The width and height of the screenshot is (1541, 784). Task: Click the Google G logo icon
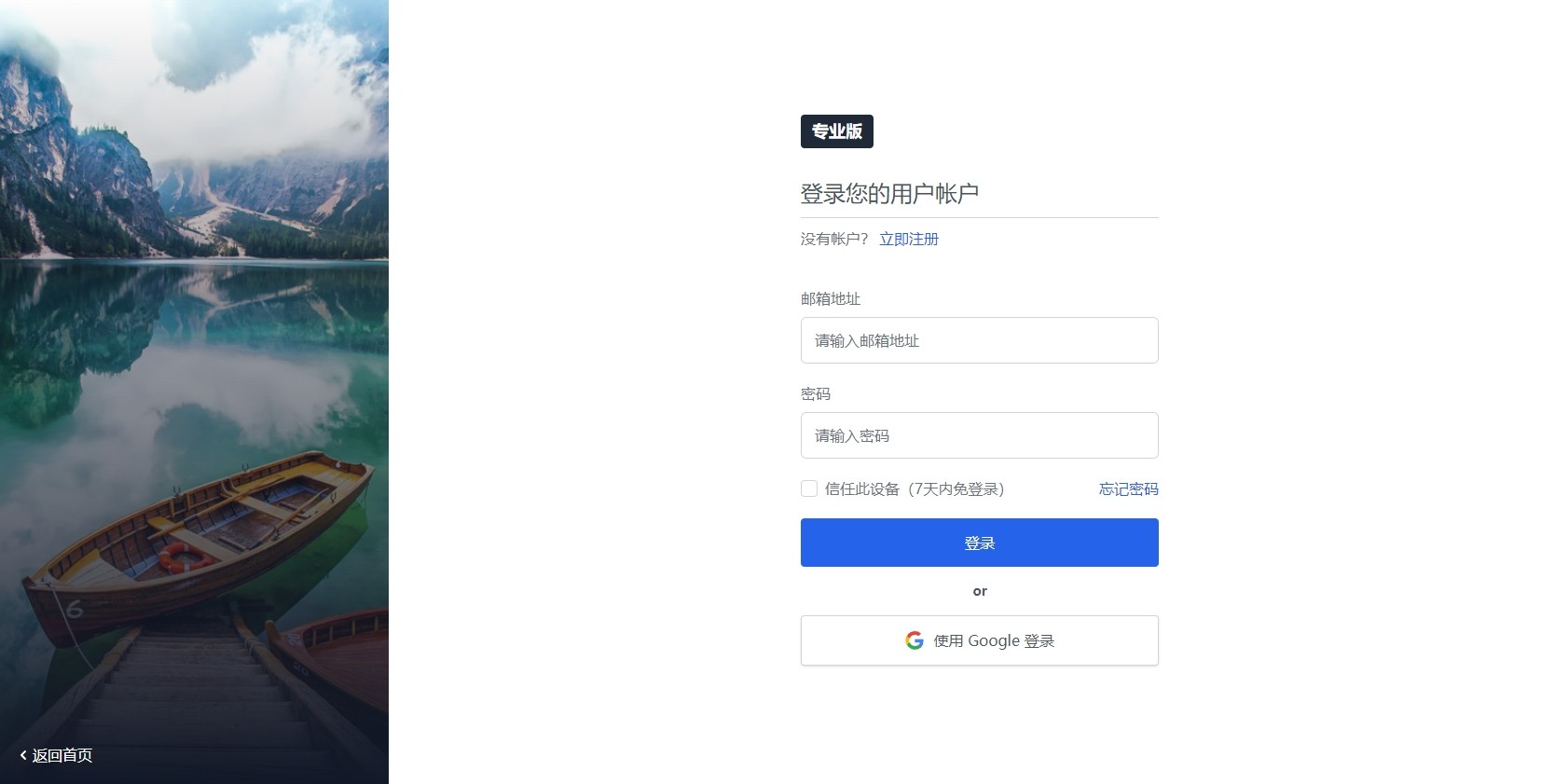pos(915,640)
